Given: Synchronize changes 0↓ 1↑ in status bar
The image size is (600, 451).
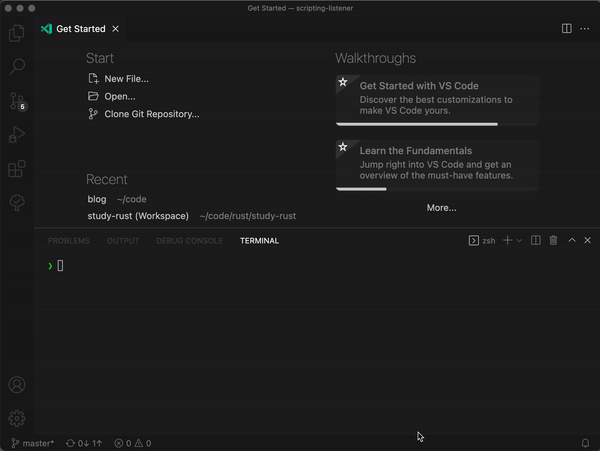Looking at the screenshot, I should point(84,443).
